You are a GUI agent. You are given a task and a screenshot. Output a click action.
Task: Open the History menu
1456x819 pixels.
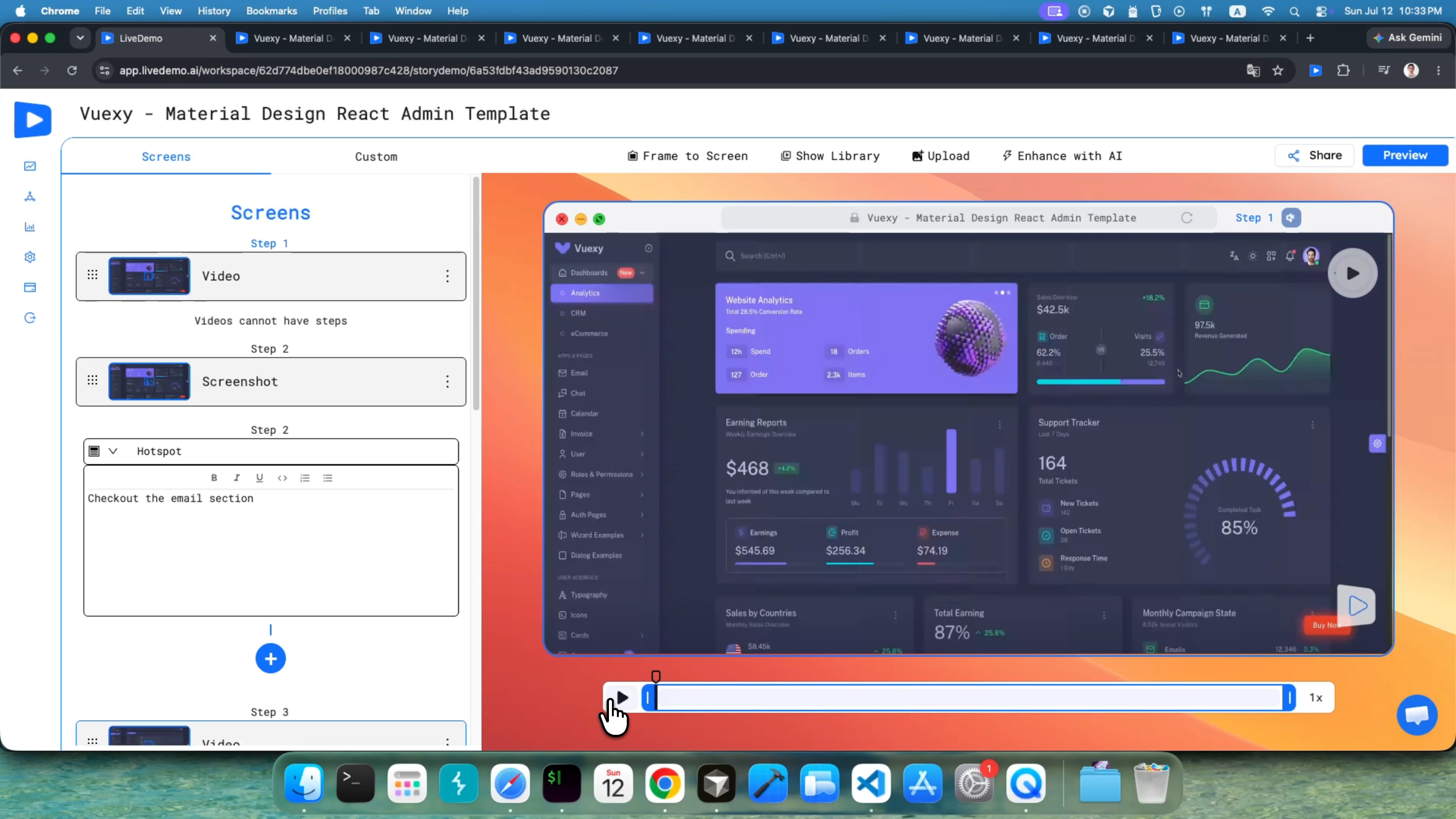213,11
